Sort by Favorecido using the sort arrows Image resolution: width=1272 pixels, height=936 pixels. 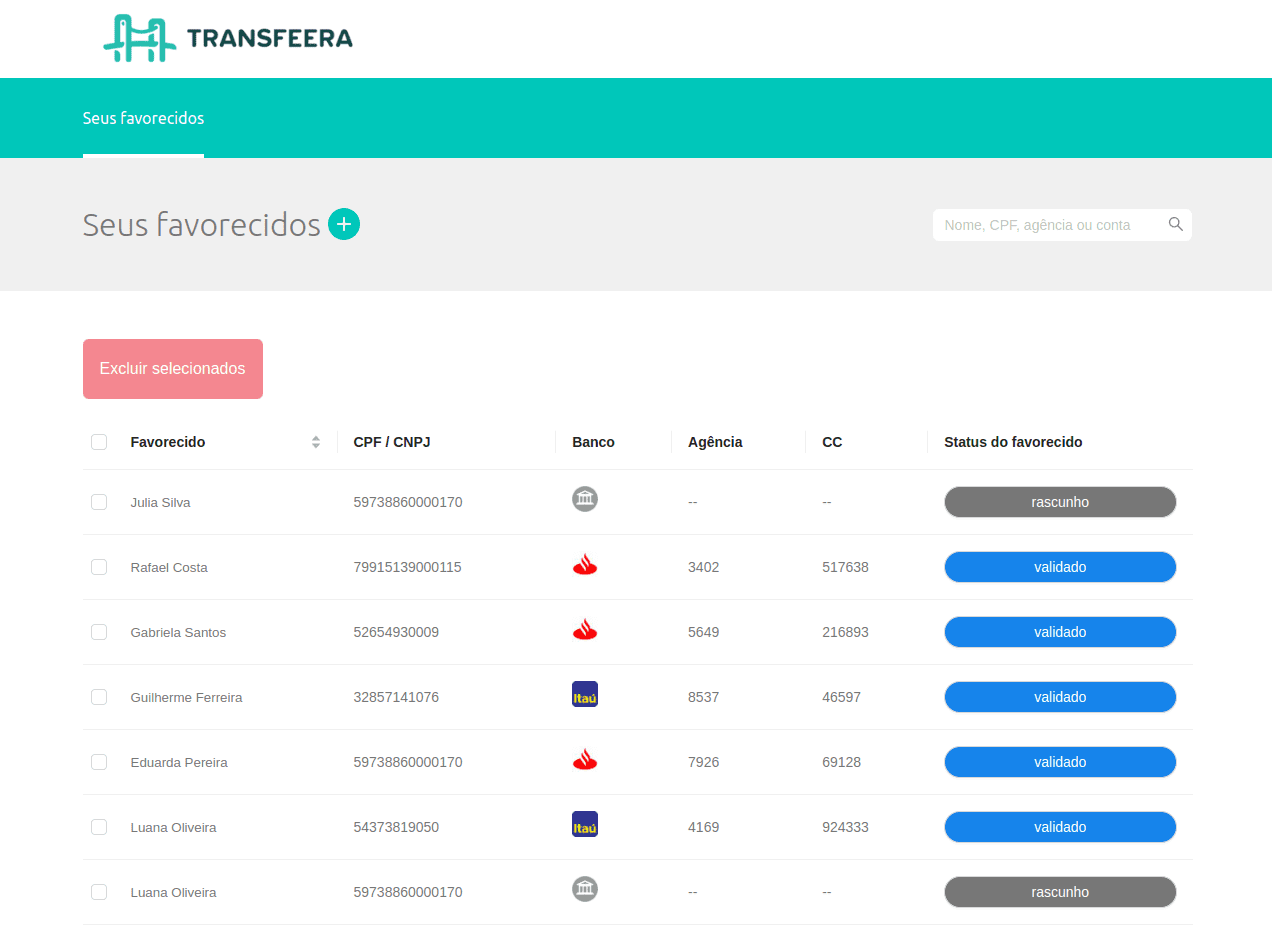click(316, 442)
